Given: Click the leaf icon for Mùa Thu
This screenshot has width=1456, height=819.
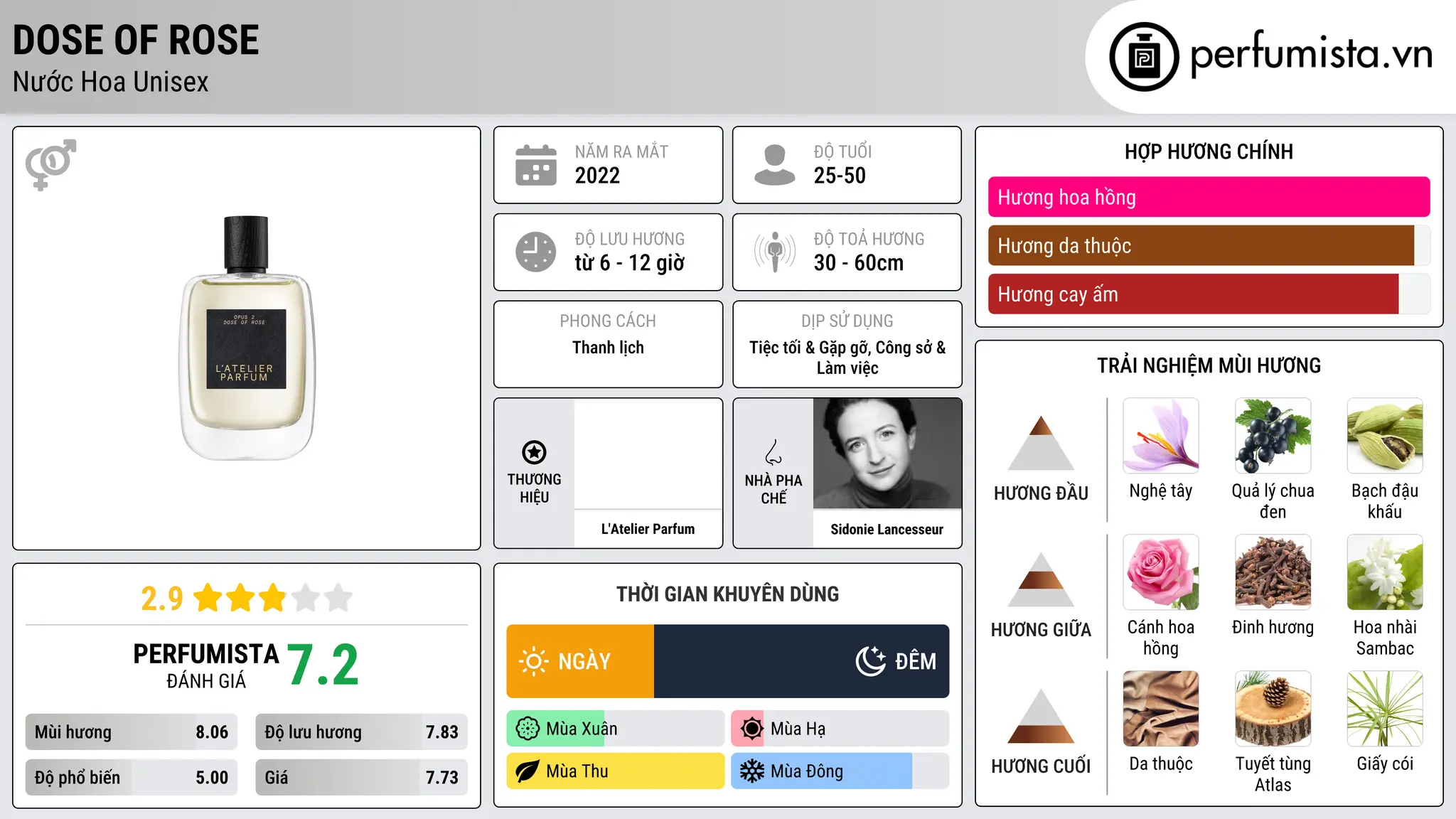Looking at the screenshot, I should 528,771.
